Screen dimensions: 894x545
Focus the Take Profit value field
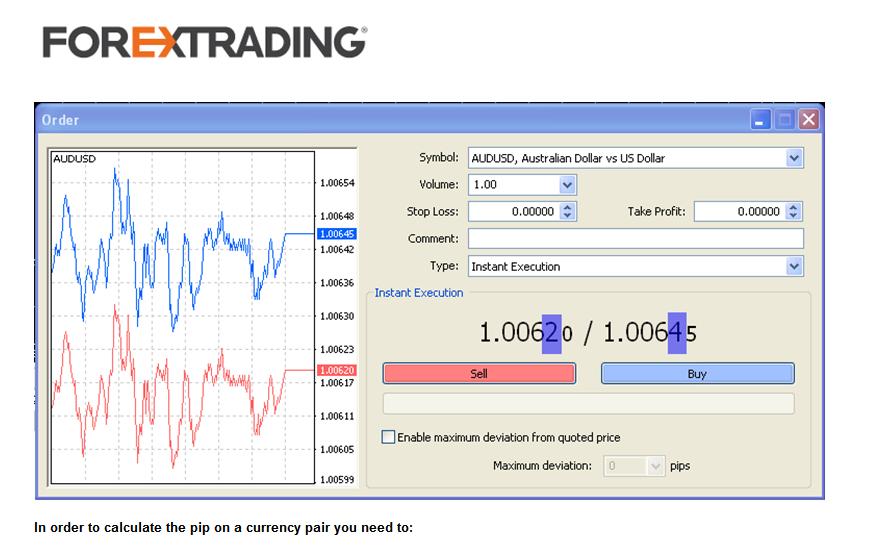tap(739, 212)
